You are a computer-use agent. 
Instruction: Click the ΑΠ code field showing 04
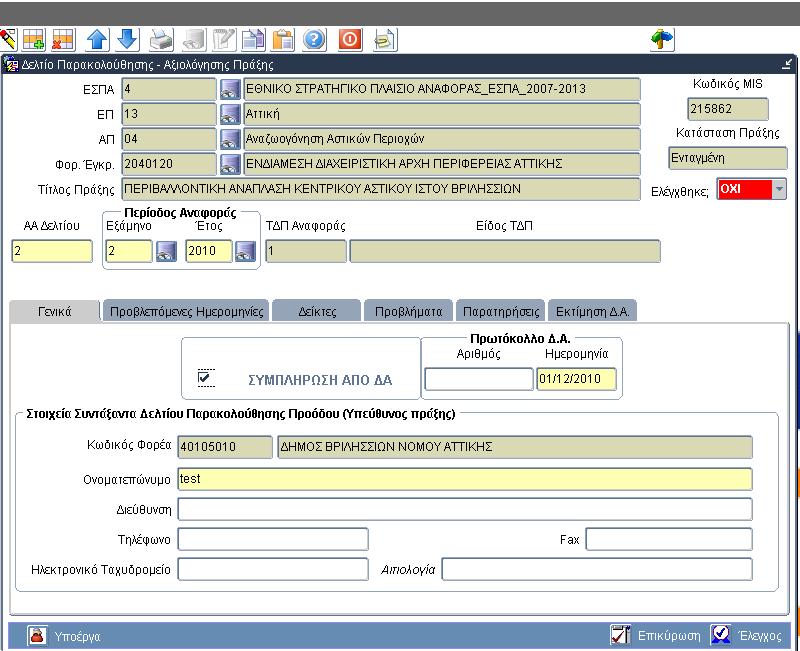(x=169, y=139)
